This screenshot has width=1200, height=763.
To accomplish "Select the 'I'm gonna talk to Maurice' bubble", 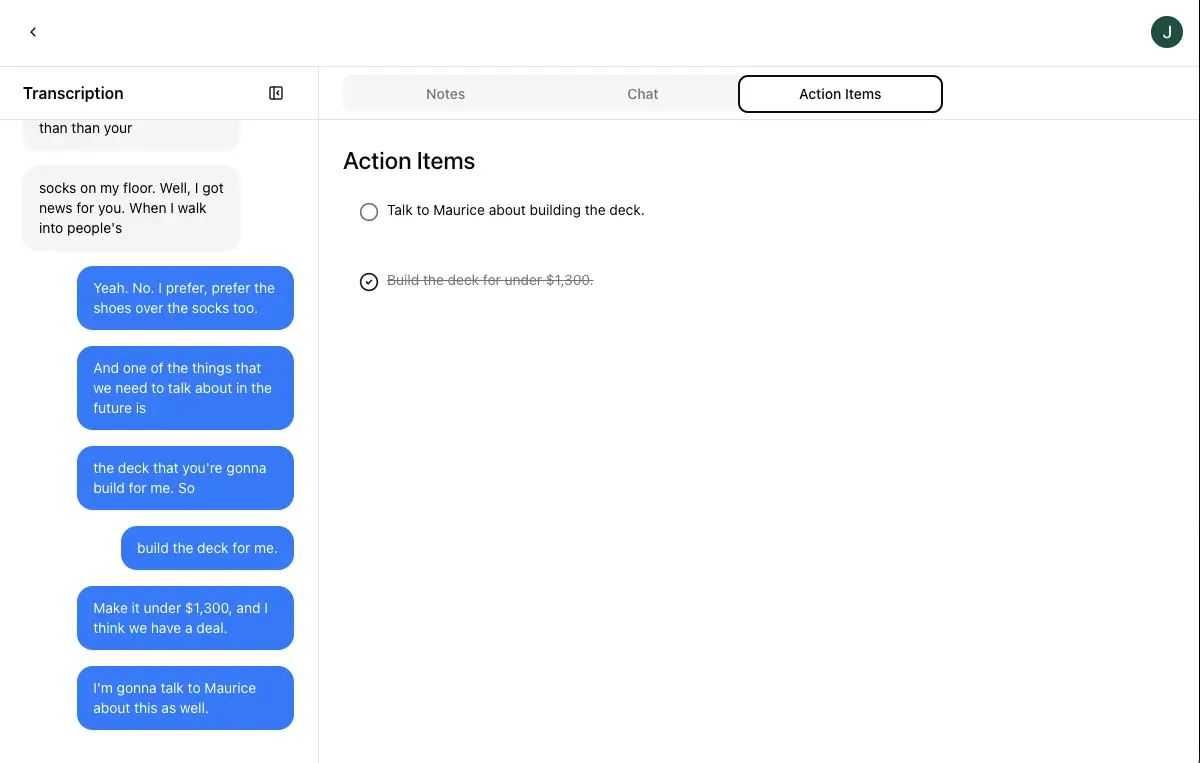I will click(185, 698).
